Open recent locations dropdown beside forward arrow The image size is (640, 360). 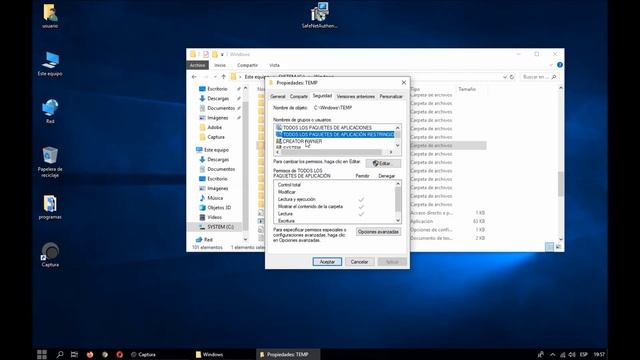tap(215, 77)
